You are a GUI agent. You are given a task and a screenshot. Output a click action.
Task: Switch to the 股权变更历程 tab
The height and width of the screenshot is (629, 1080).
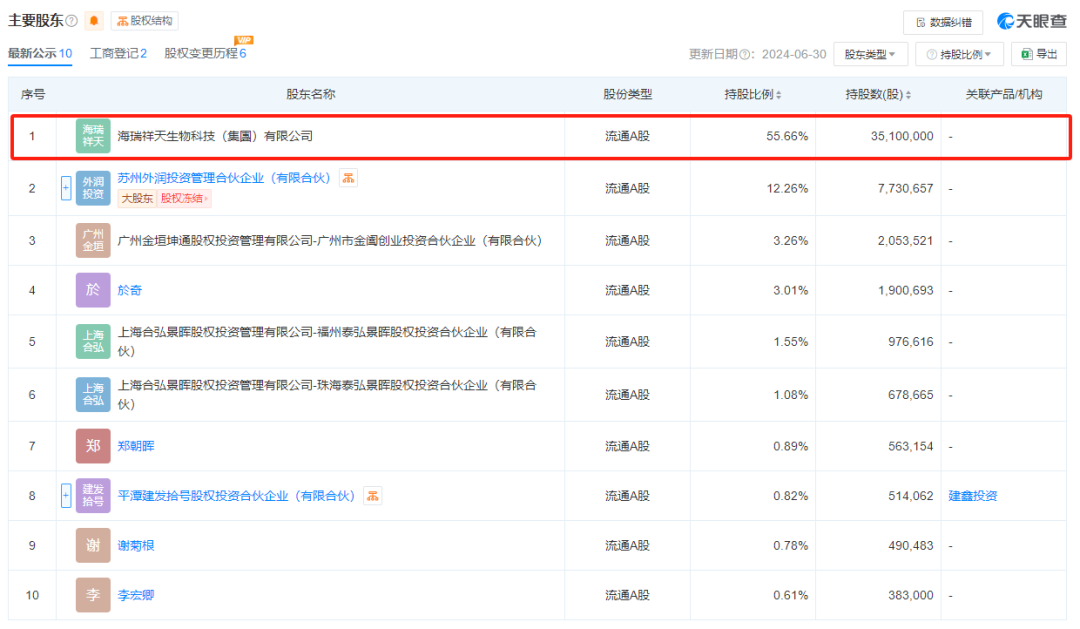205,53
